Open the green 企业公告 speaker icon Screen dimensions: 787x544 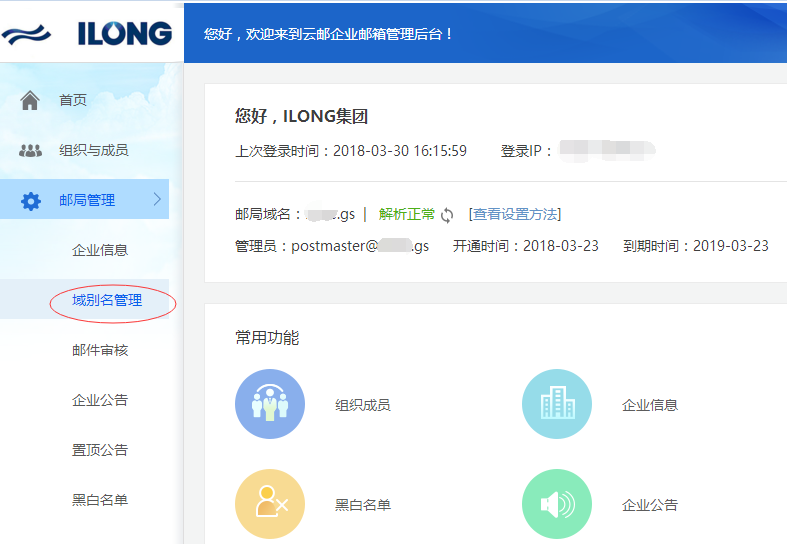(557, 504)
